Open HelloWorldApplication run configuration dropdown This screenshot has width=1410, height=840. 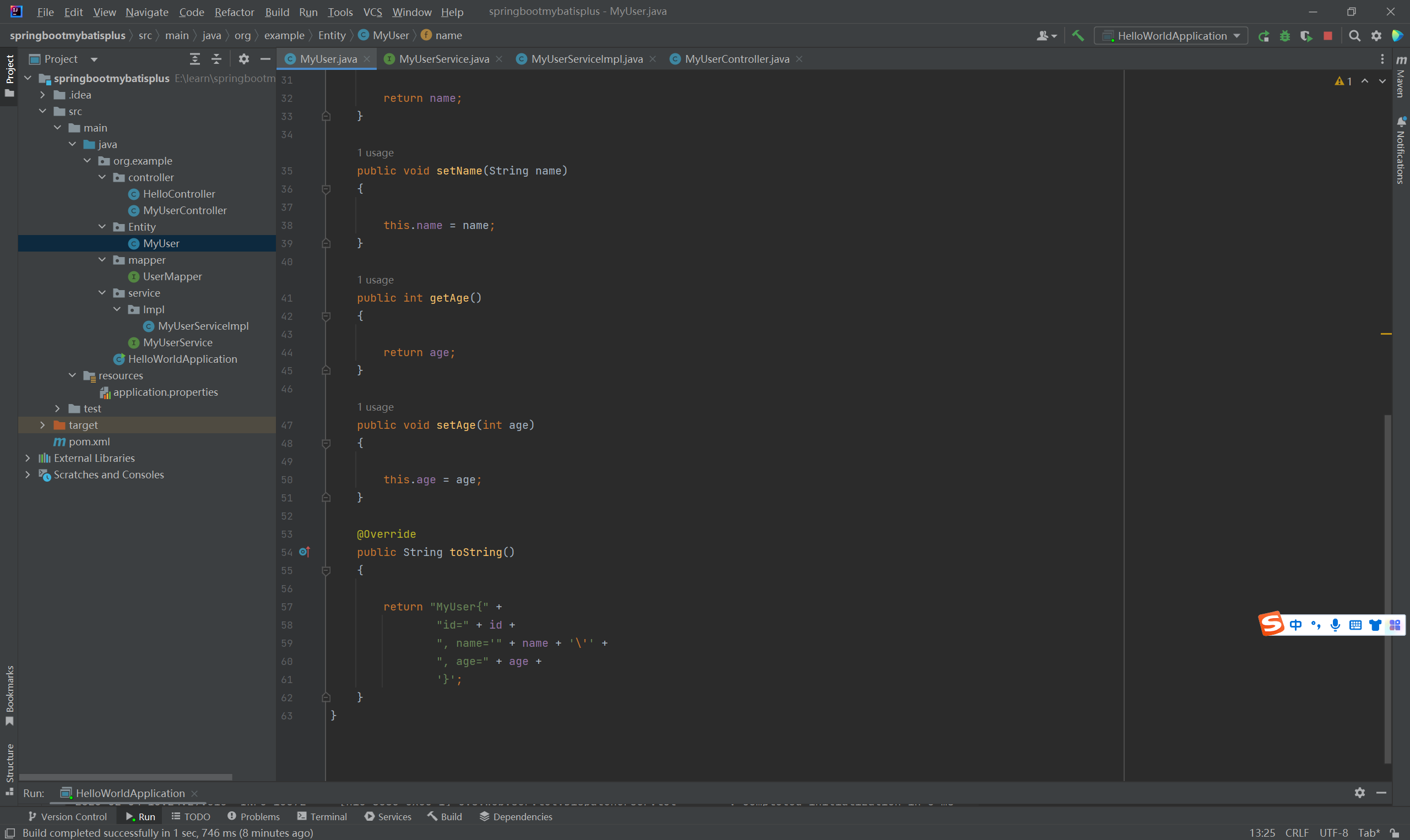(x=1171, y=36)
